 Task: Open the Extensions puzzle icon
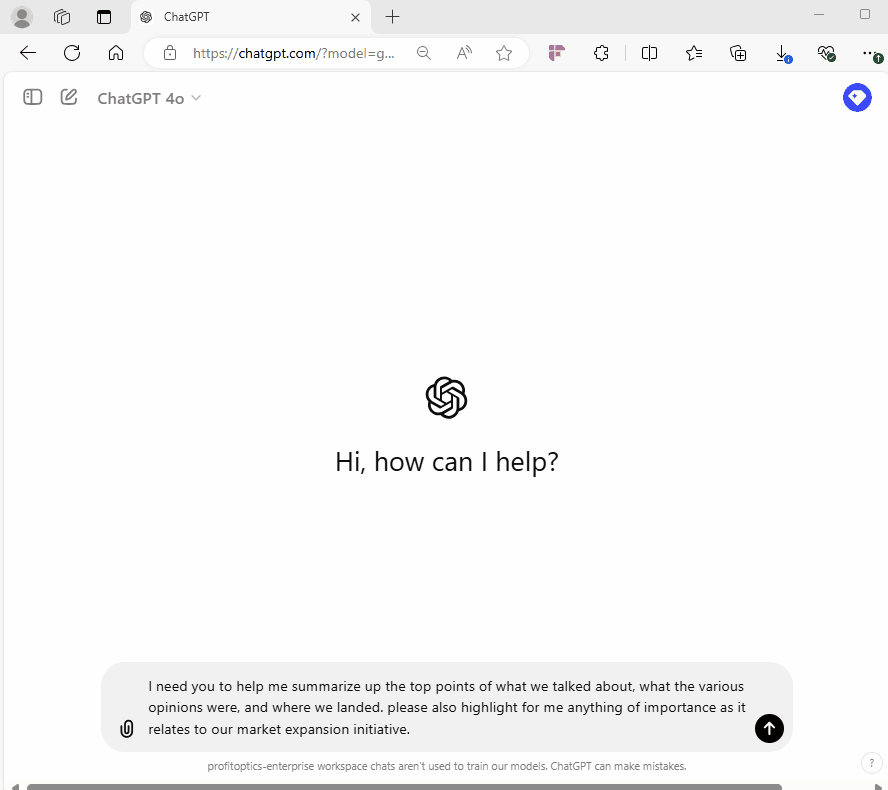coord(601,53)
